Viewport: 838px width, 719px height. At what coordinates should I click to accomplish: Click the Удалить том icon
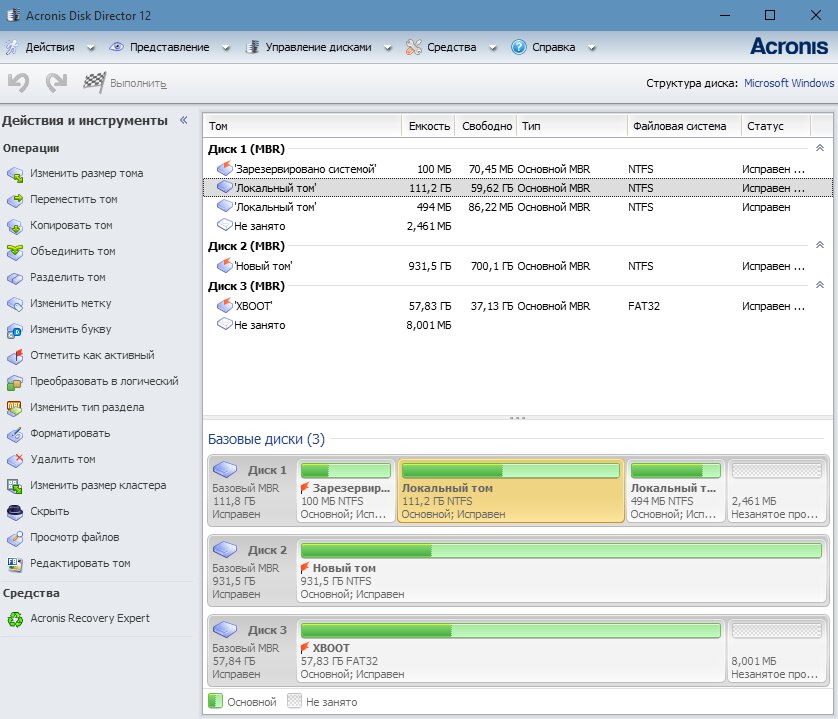[15, 460]
